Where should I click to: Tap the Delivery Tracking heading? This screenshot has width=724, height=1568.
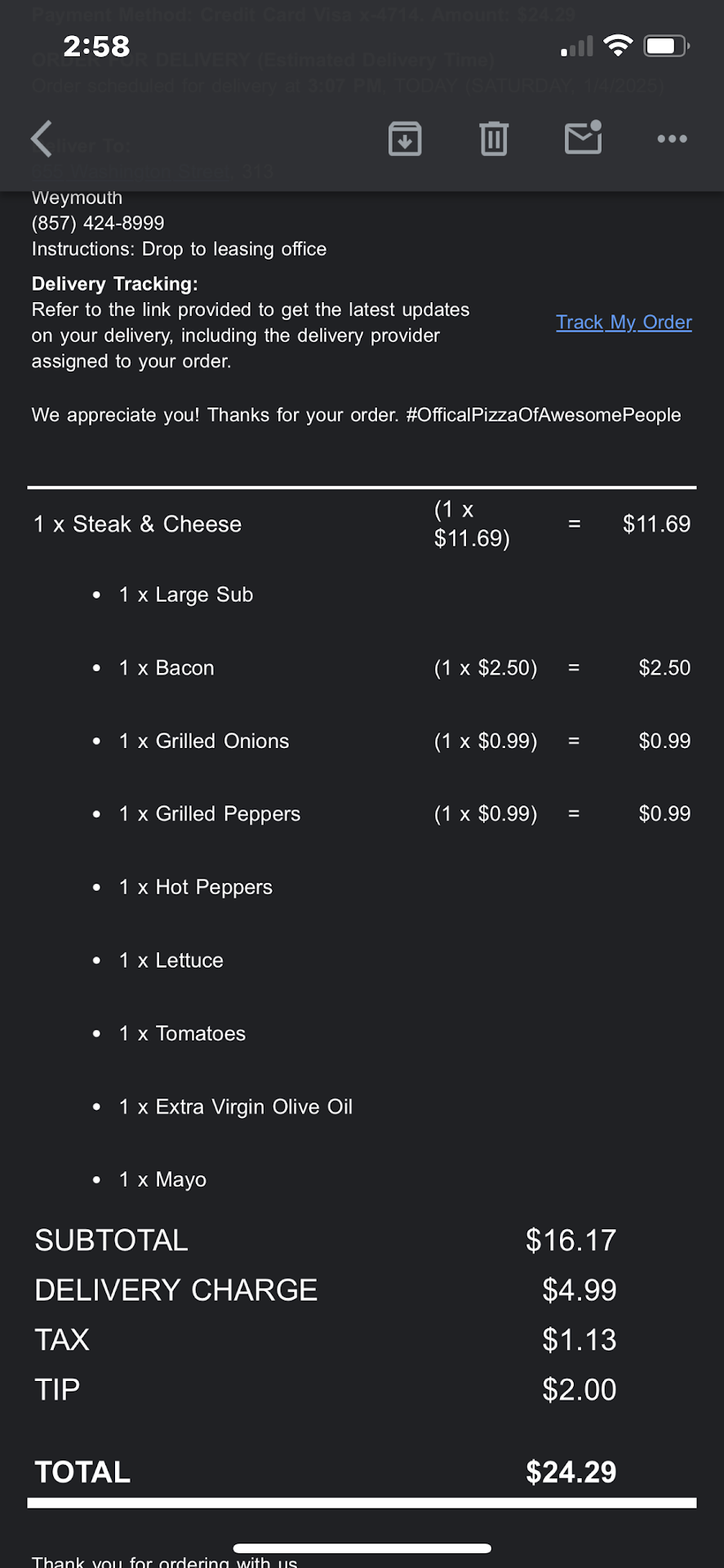pos(114,284)
